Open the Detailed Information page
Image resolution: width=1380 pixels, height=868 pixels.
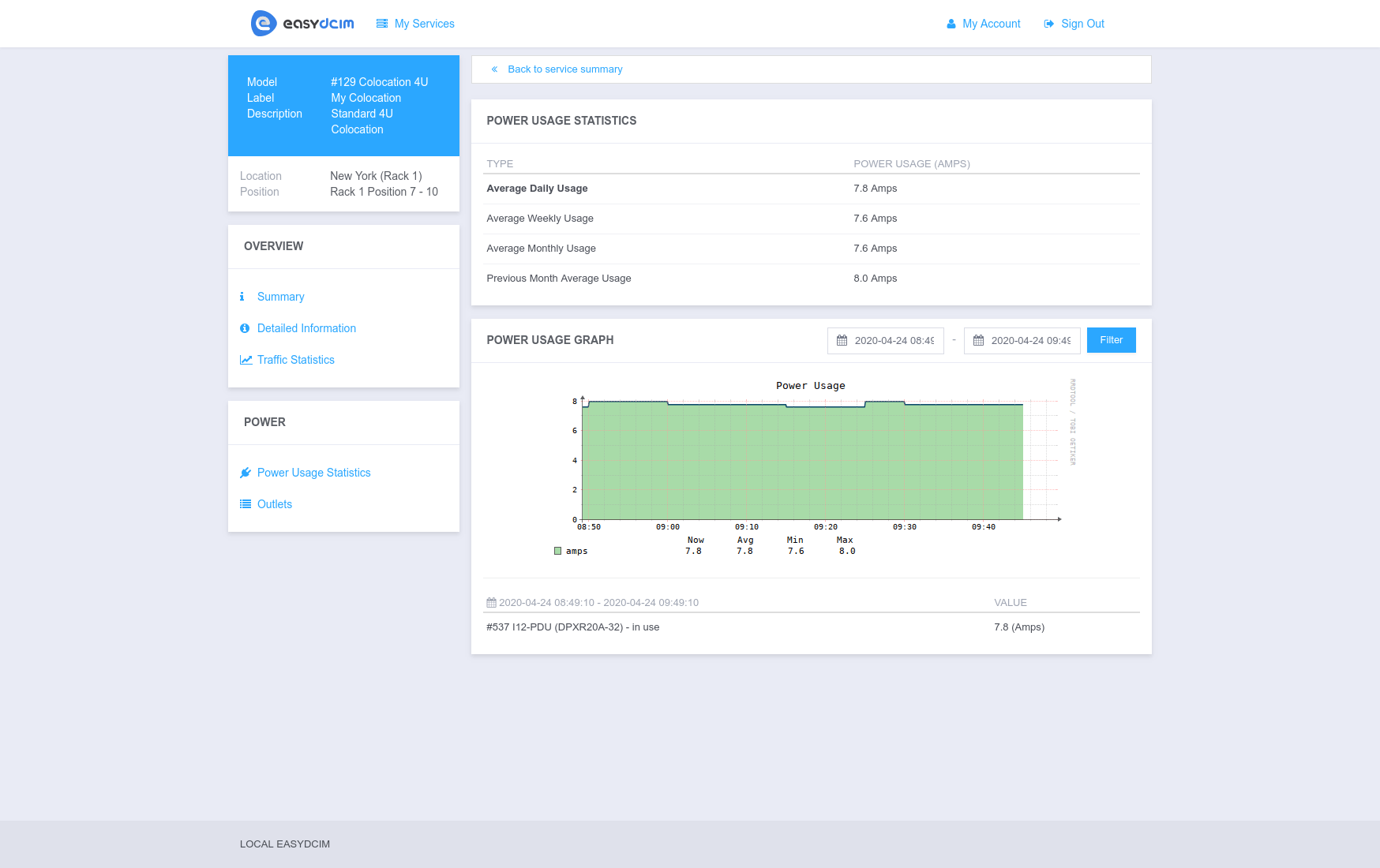click(x=306, y=328)
